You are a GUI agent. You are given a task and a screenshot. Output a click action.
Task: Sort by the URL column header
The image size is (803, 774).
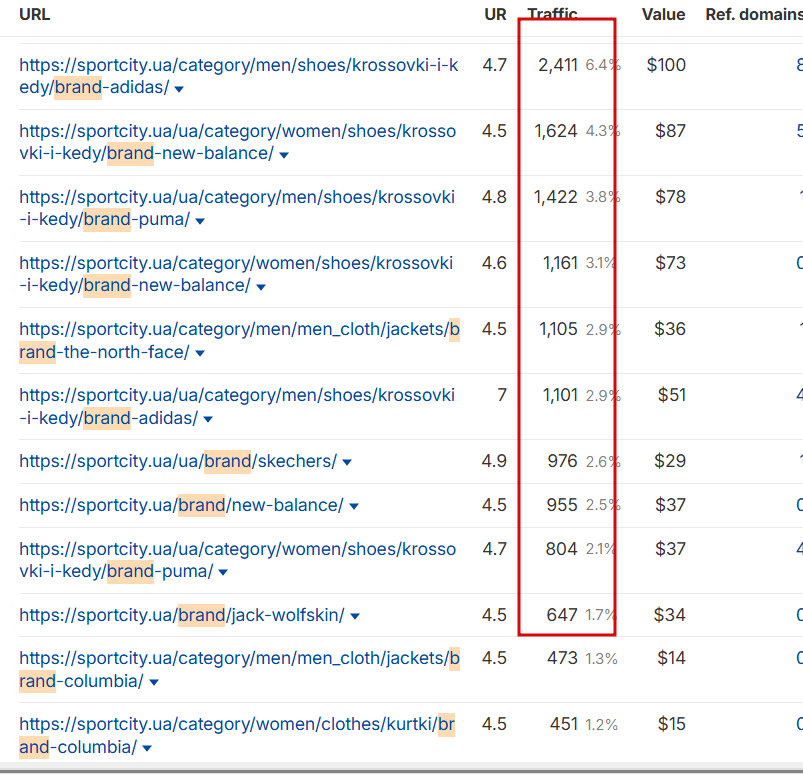coord(34,14)
